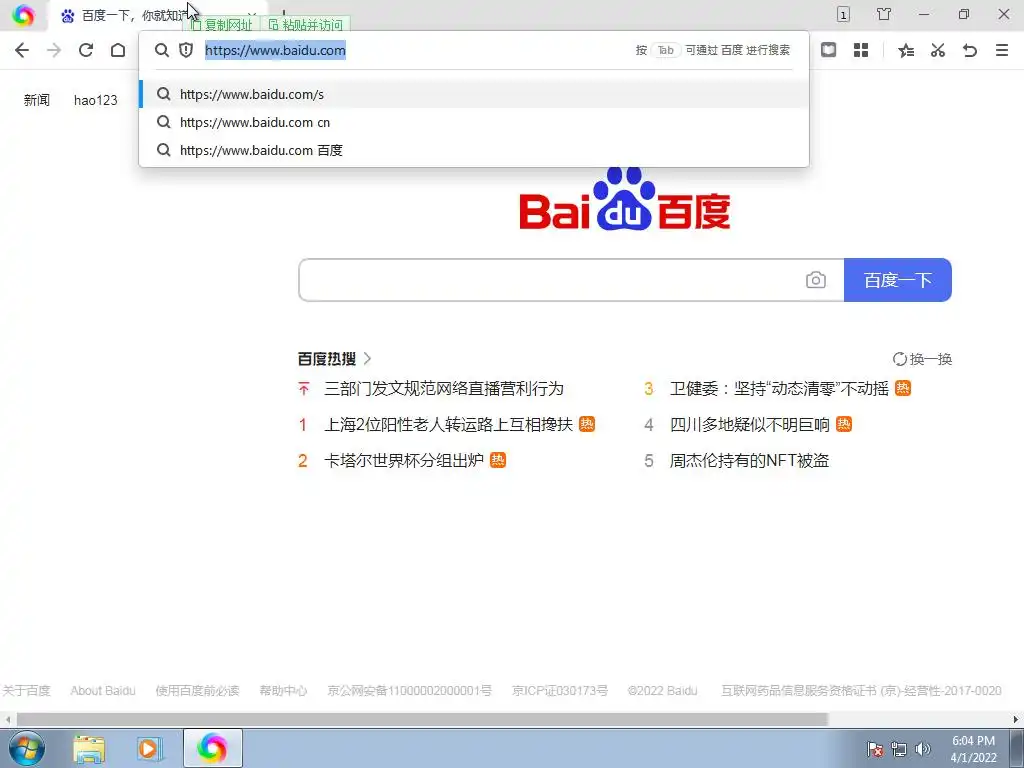Screen dimensions: 1024x768
Task: Switch to the 百度一下 browser tab
Action: click(x=157, y=15)
